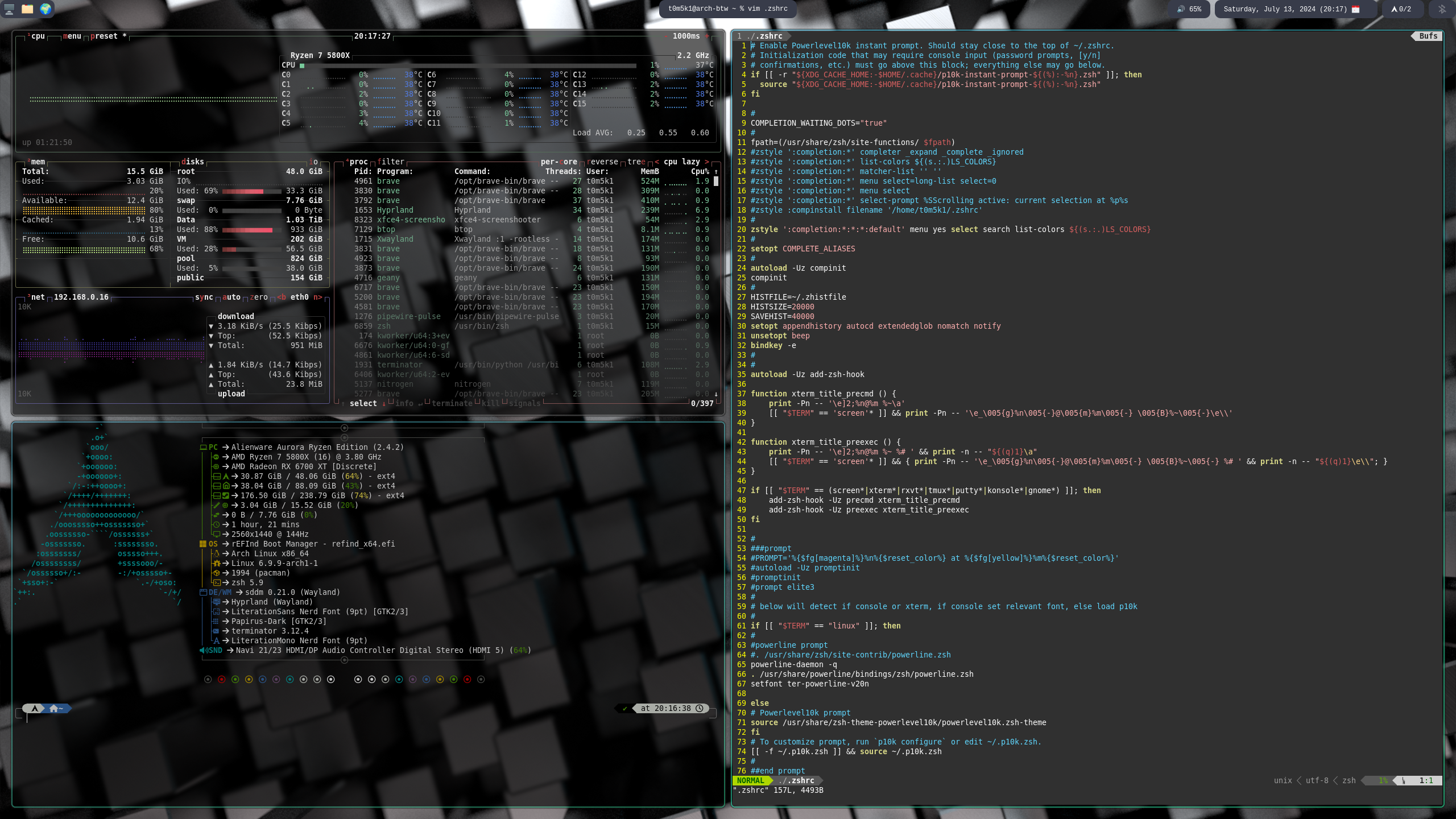Click the green checkmark status in prompt

pyautogui.click(x=624, y=708)
